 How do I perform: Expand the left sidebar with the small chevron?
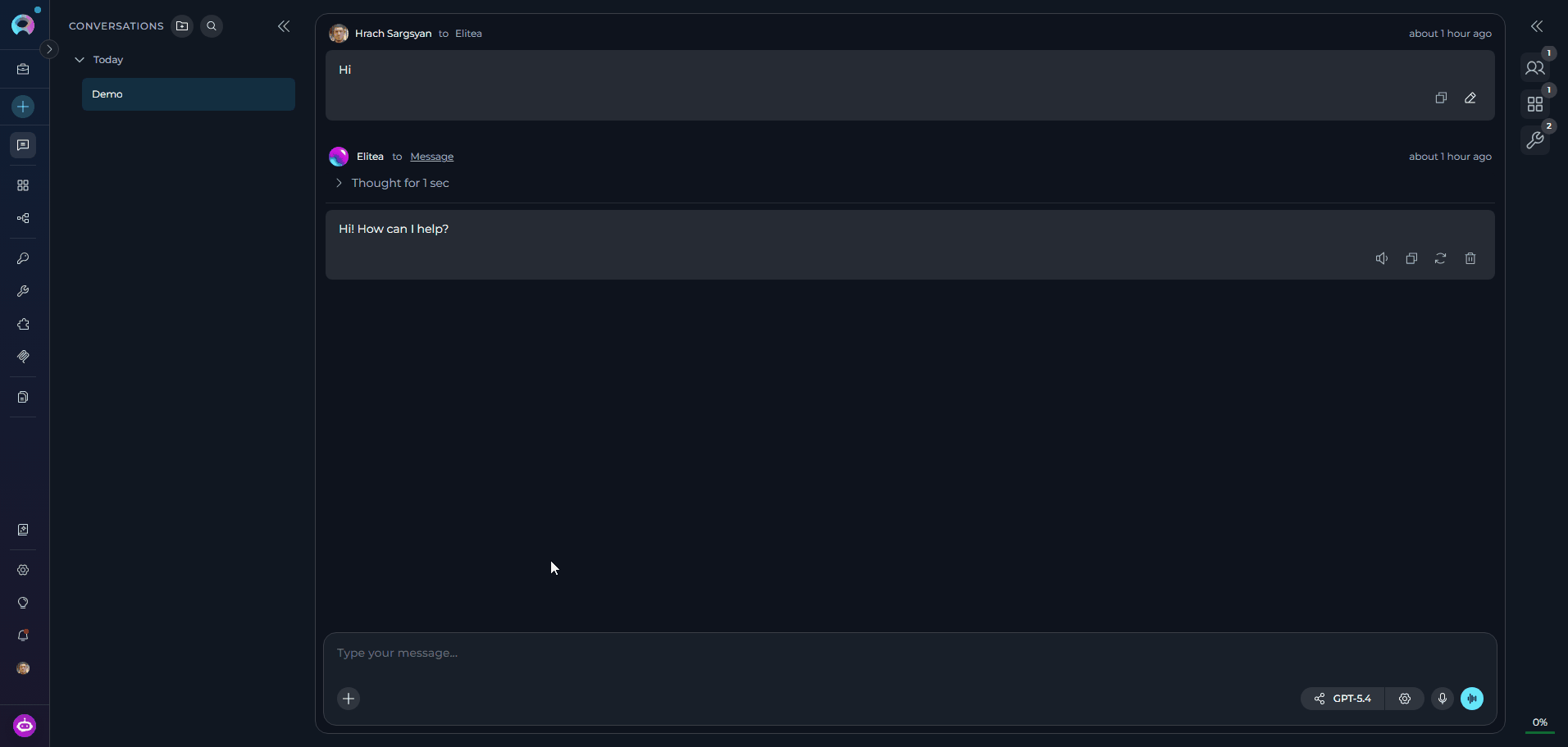(49, 49)
